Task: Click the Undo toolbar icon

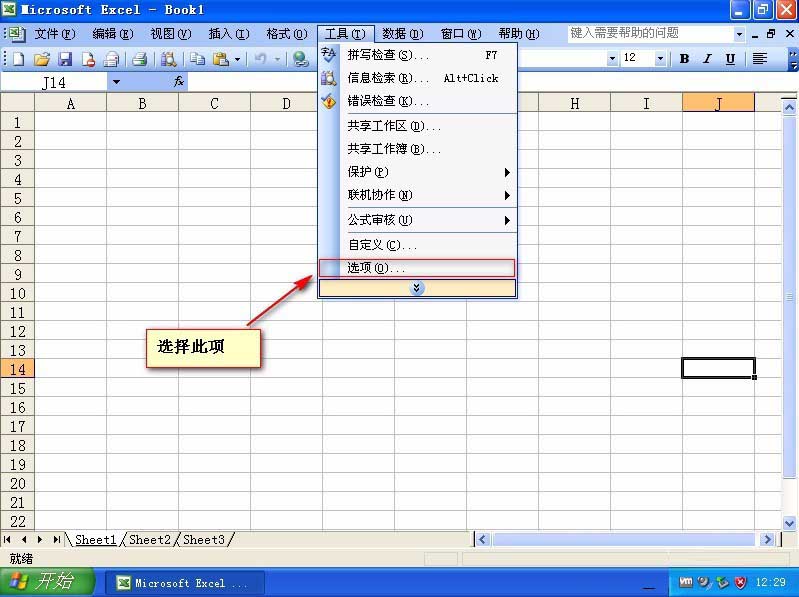Action: 260,59
